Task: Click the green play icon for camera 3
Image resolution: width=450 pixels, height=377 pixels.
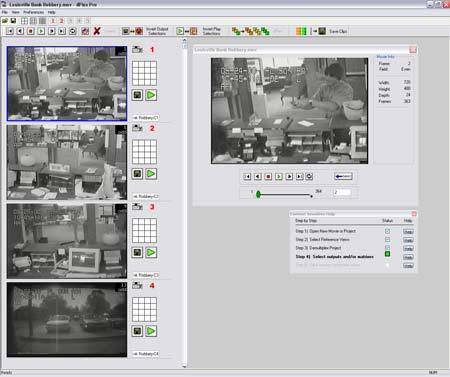Action: click(151, 252)
